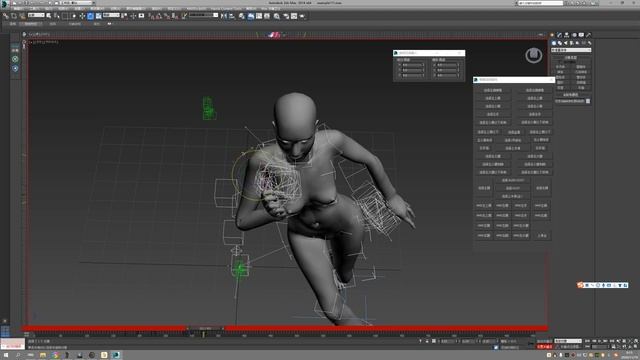
Task: Click the time slider handle on the timeline
Action: click(205, 328)
